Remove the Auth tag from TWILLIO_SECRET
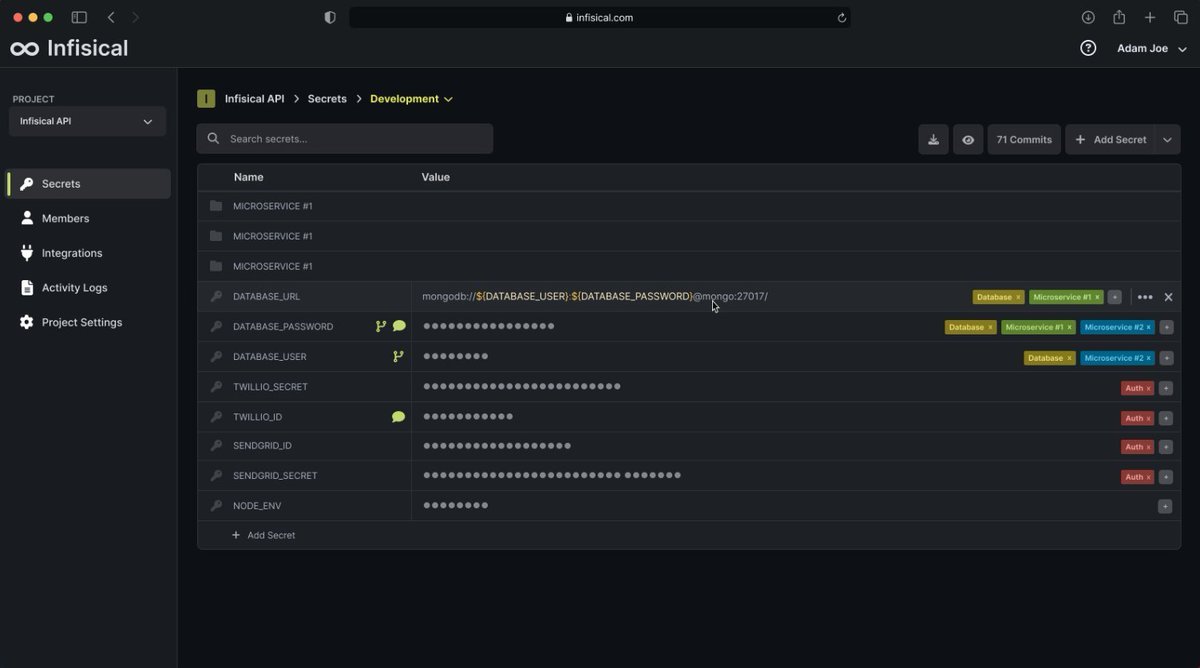 click(1148, 388)
